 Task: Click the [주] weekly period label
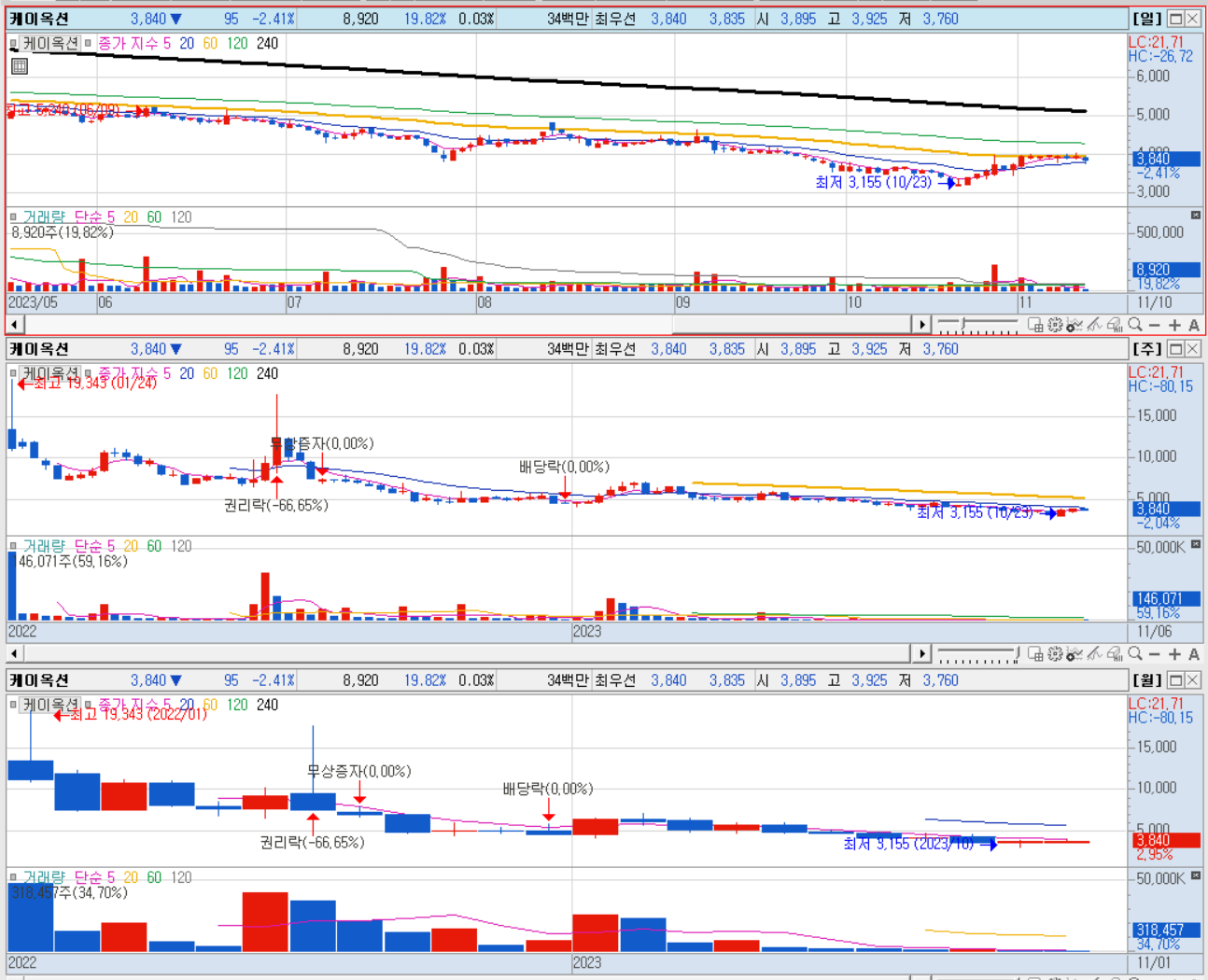(x=1147, y=349)
